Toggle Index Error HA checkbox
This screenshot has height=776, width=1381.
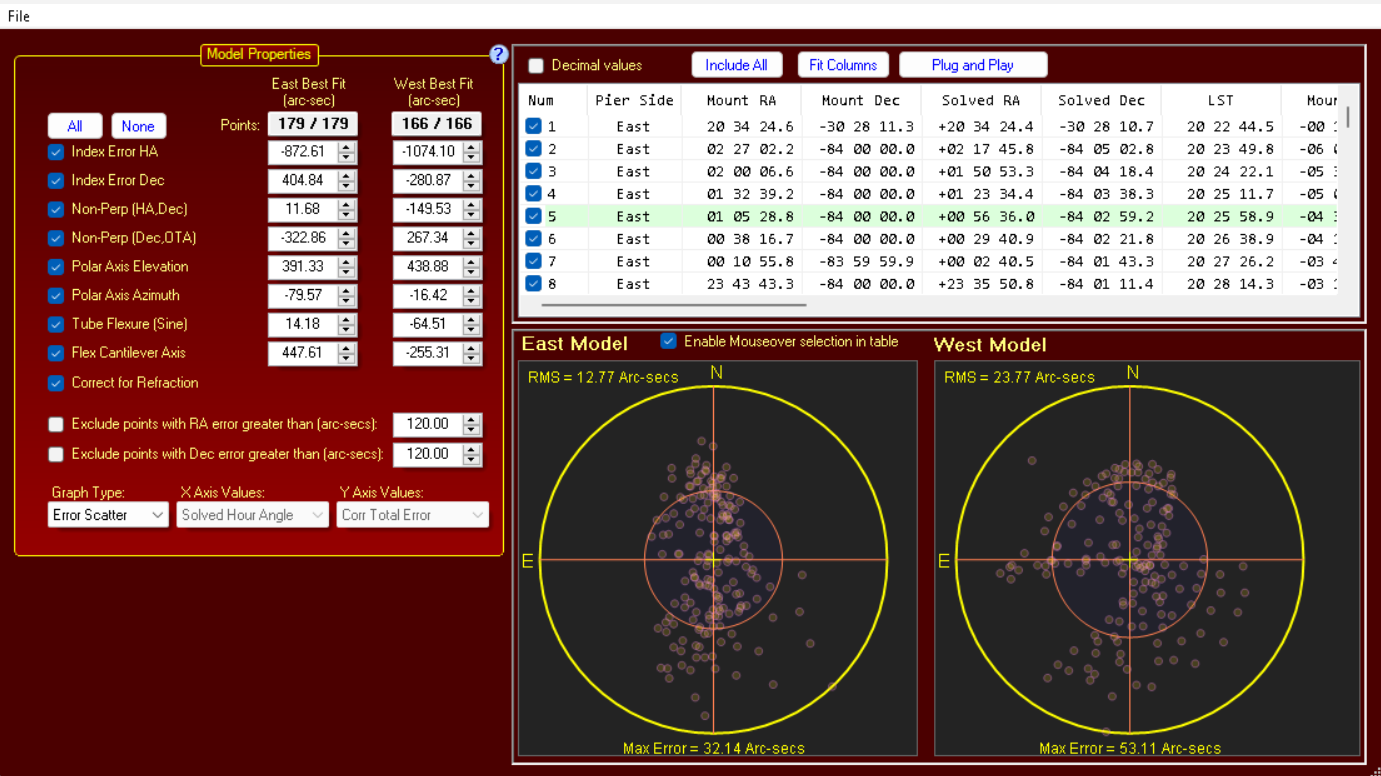[x=56, y=152]
